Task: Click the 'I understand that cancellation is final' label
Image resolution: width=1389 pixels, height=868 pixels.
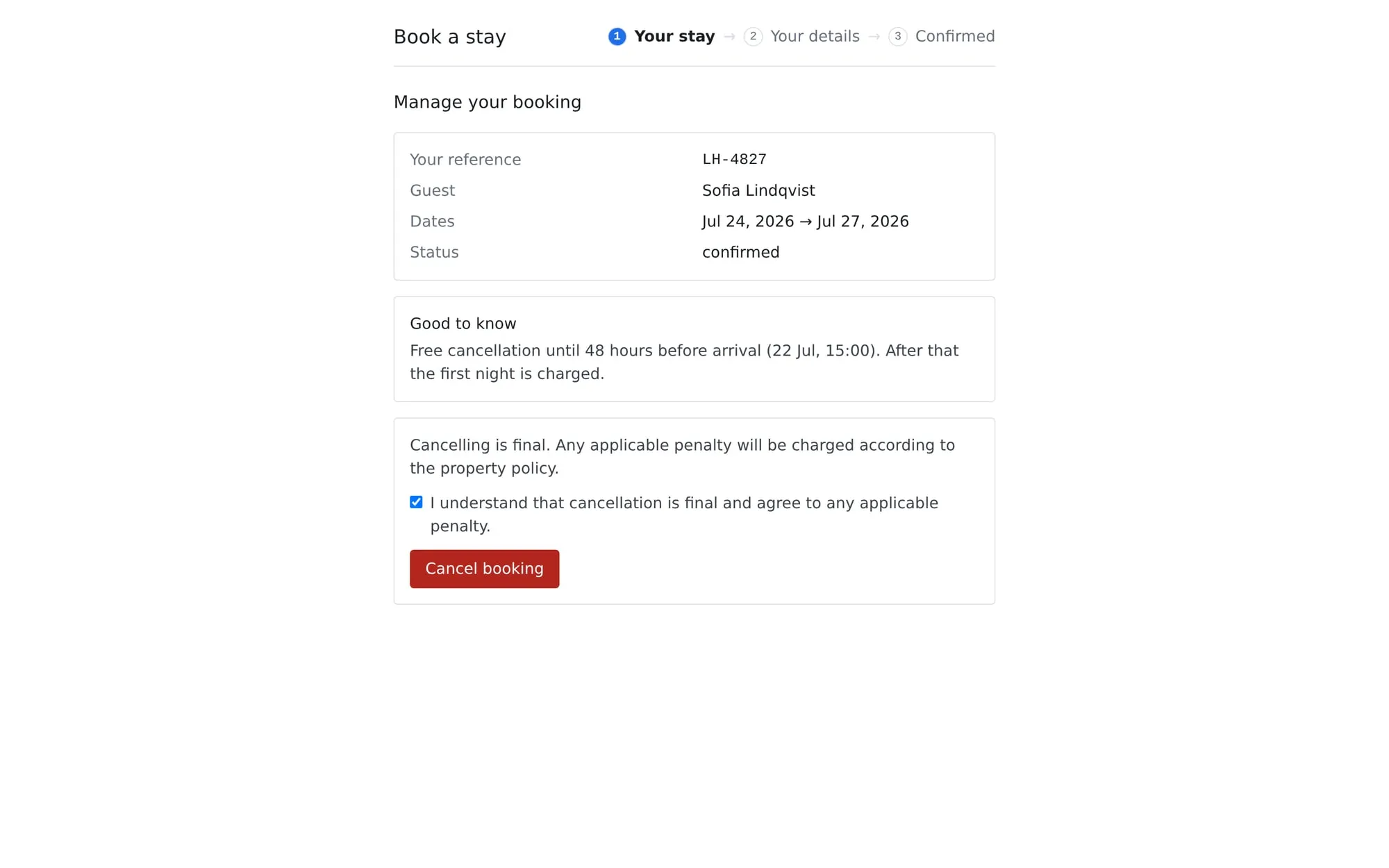Action: (684, 514)
